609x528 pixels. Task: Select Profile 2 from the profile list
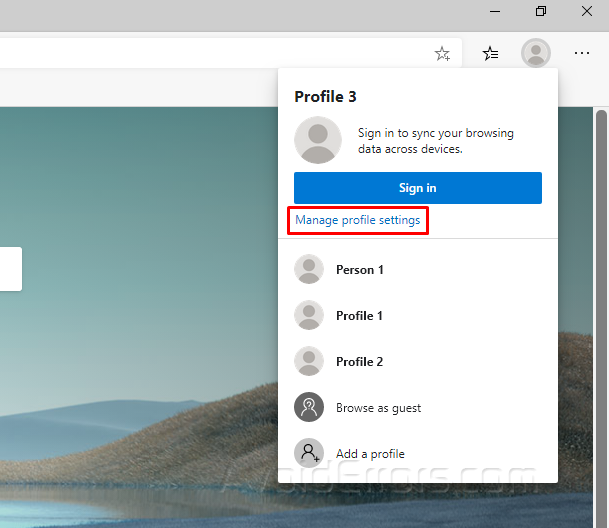pyautogui.click(x=359, y=362)
